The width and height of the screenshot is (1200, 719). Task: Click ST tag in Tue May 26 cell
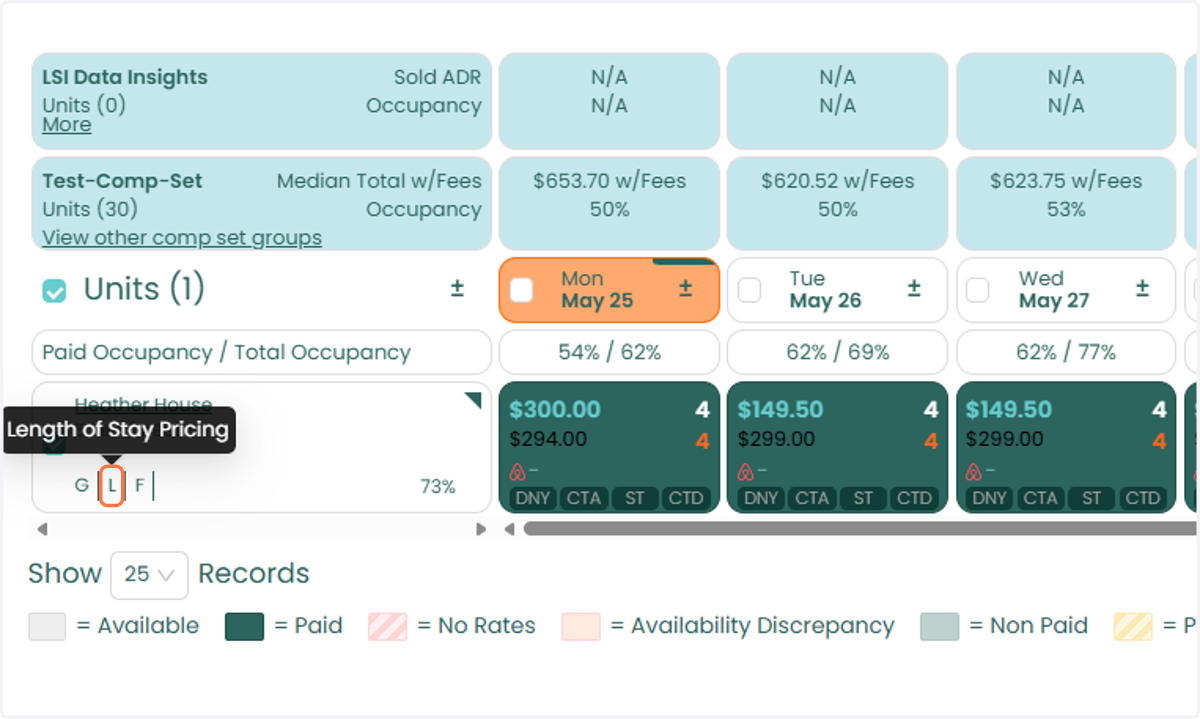[863, 498]
